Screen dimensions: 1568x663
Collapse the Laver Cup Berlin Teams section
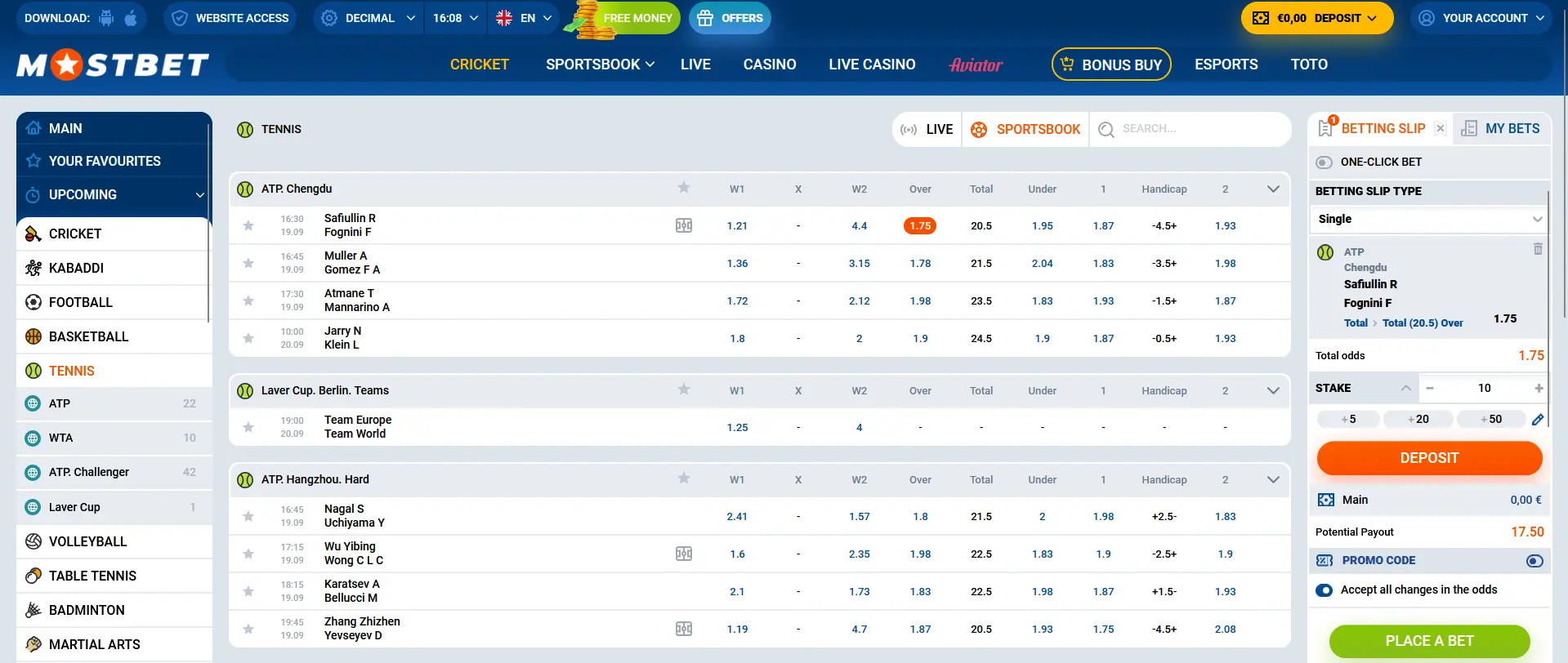[1272, 390]
